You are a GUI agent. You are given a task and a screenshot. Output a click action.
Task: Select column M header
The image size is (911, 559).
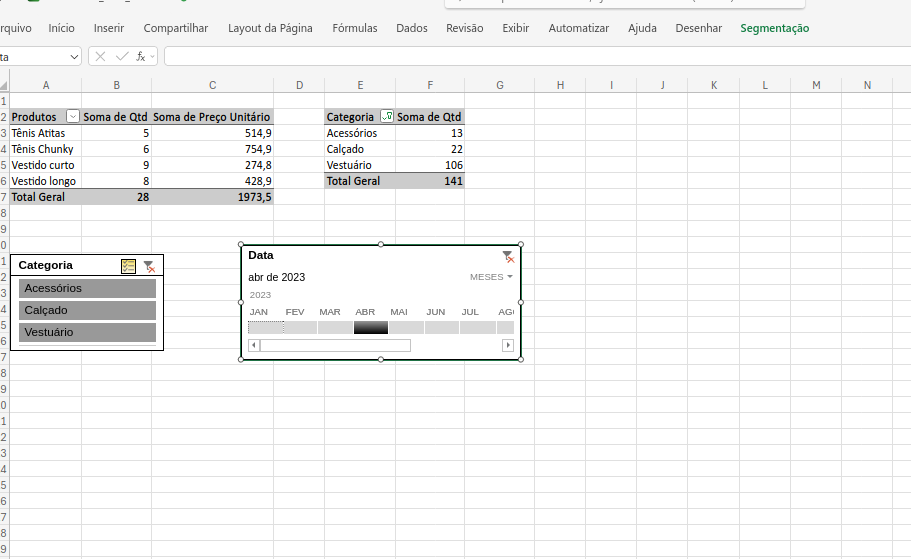click(x=816, y=85)
